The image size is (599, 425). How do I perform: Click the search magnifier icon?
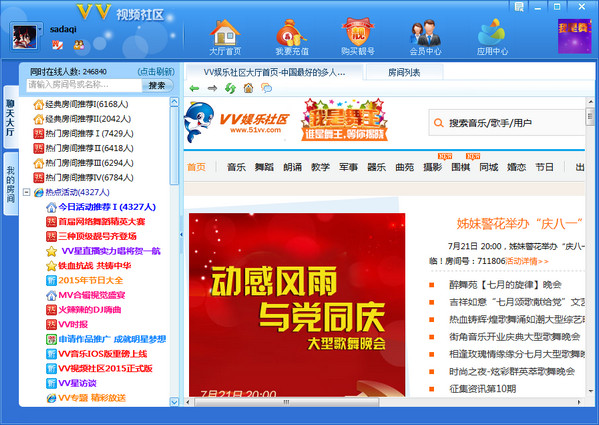pyautogui.click(x=439, y=123)
